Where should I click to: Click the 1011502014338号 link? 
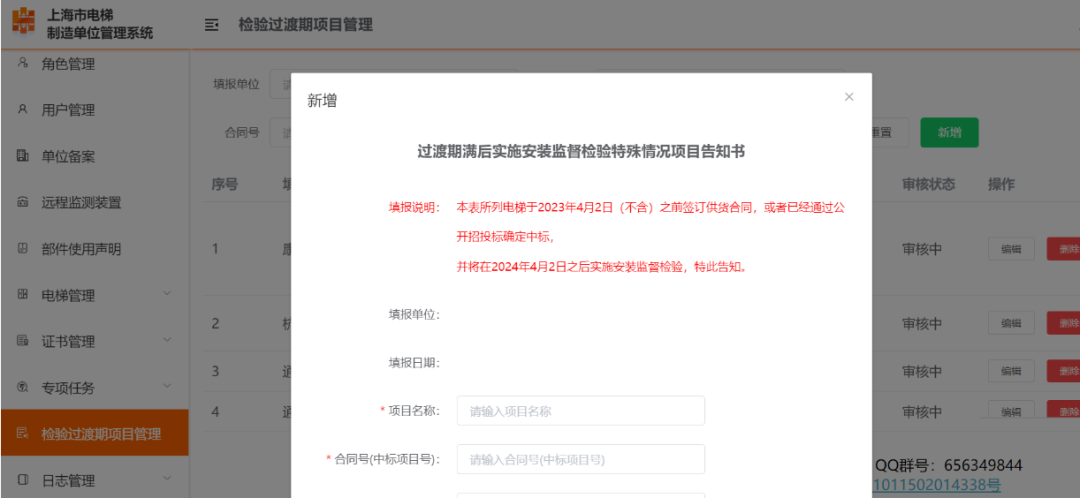pyautogui.click(x=937, y=486)
